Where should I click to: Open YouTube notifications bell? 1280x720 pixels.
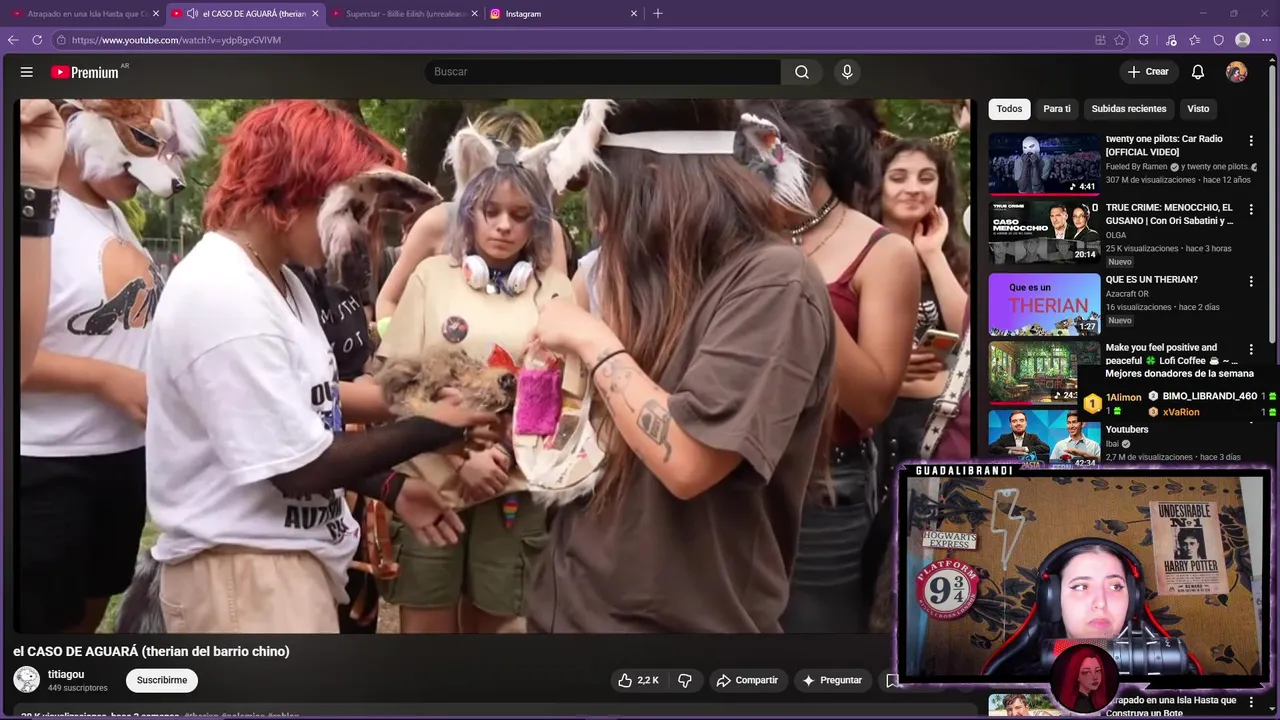coord(1198,72)
